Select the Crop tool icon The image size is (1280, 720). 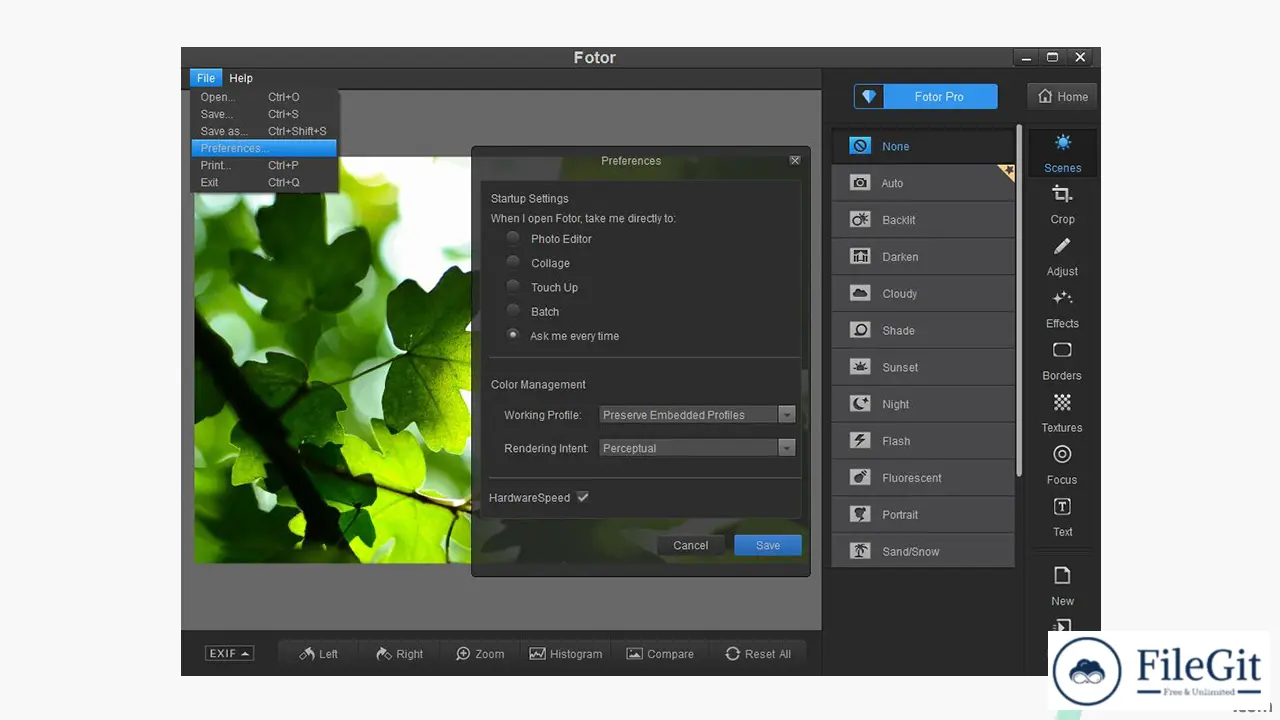pos(1062,194)
